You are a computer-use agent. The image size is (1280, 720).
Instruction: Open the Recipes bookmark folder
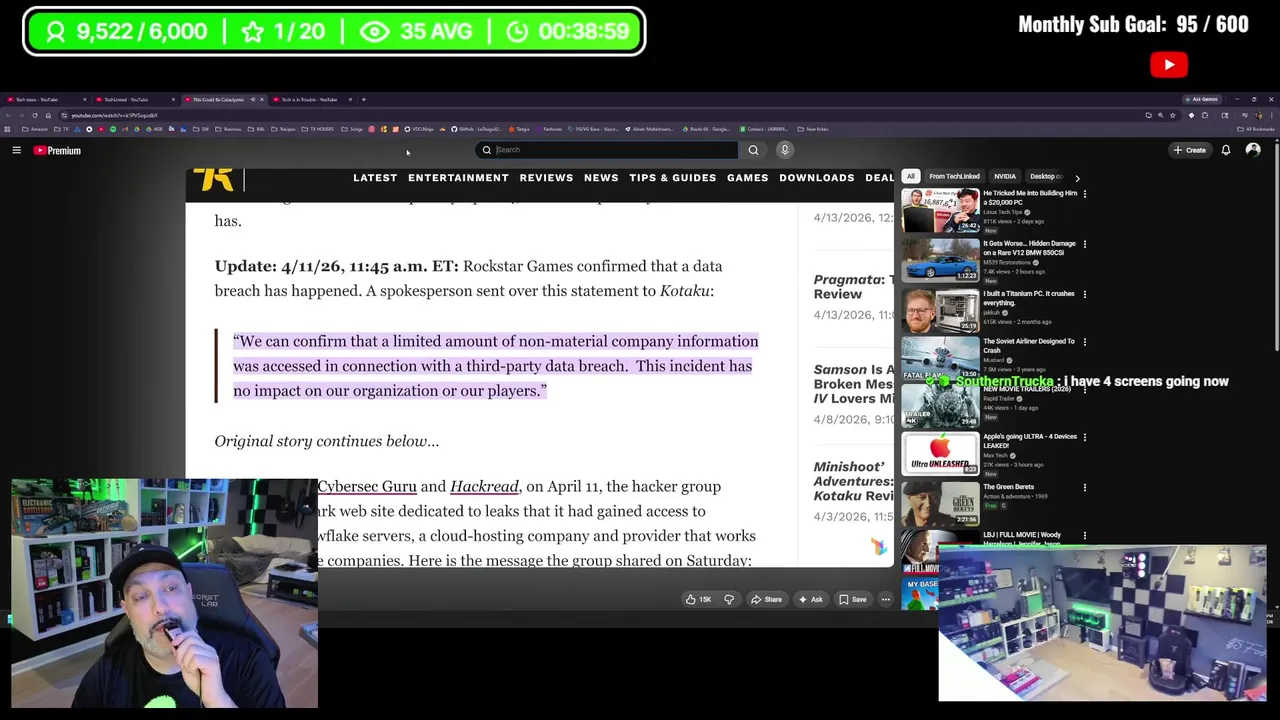click(x=283, y=129)
